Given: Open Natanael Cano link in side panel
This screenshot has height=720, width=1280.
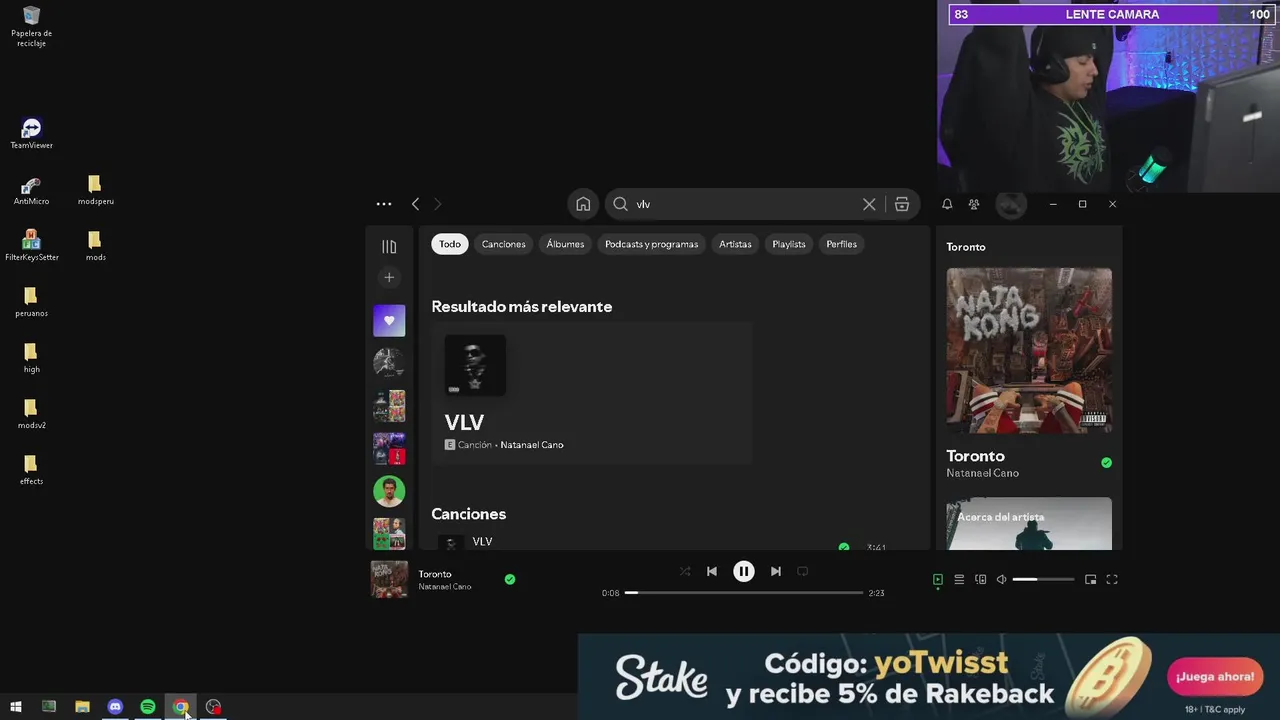Looking at the screenshot, I should (983, 473).
